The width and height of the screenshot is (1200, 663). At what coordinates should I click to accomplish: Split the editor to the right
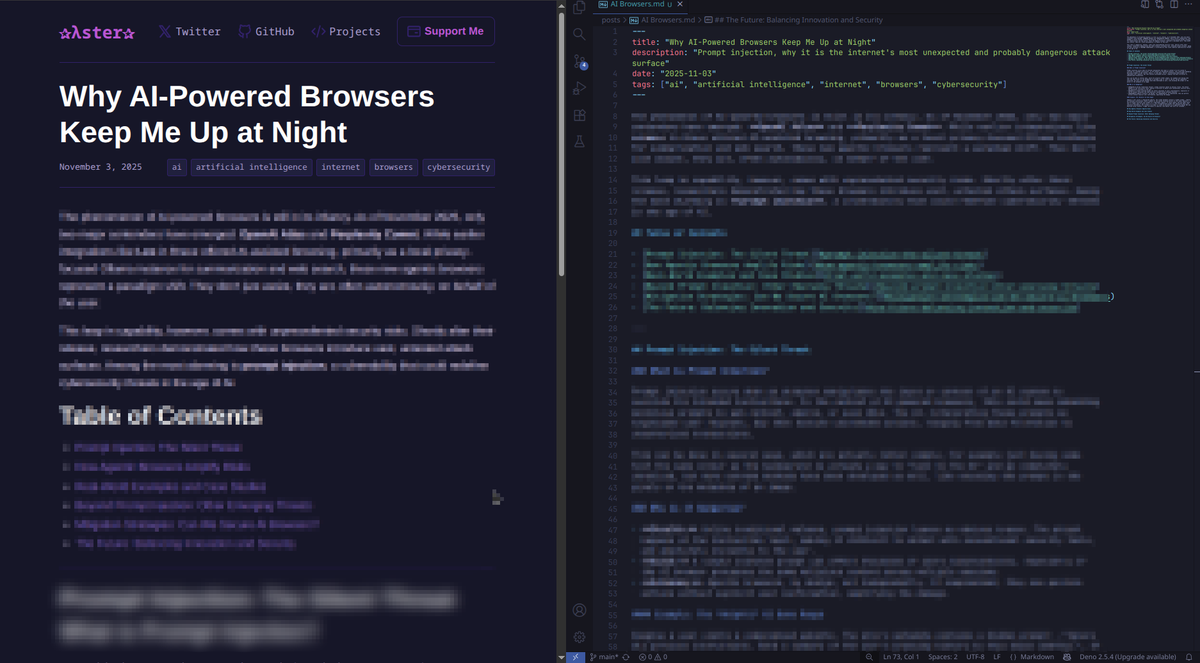point(1174,5)
